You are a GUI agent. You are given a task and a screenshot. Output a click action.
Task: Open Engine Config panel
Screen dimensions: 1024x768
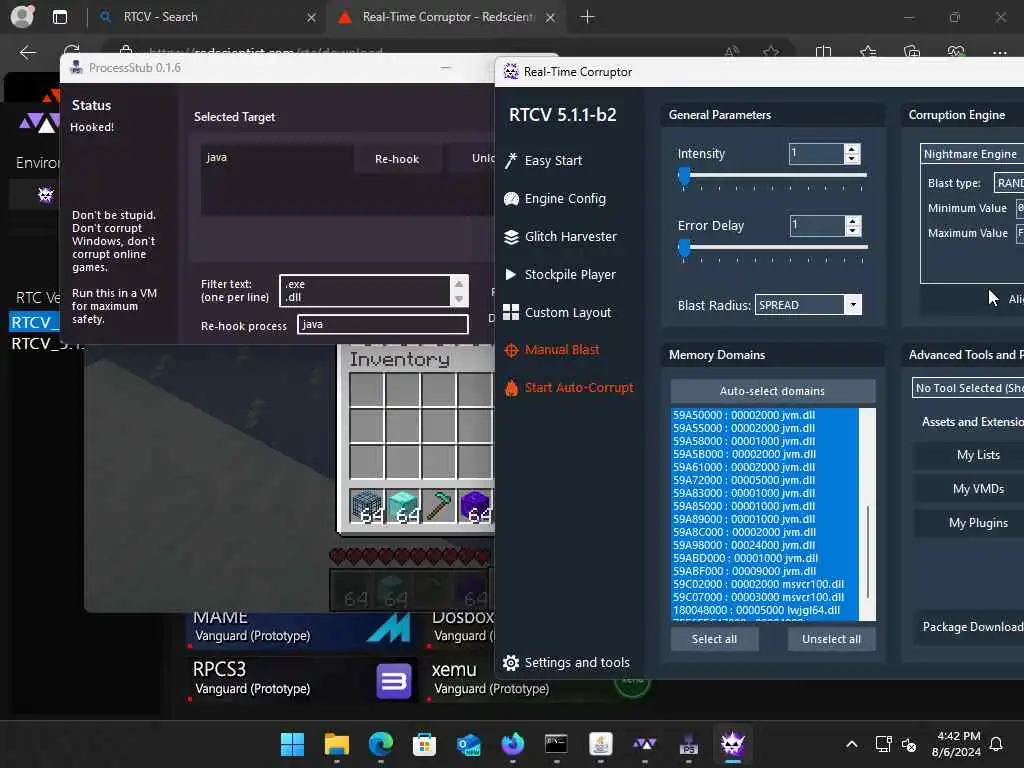(555, 199)
